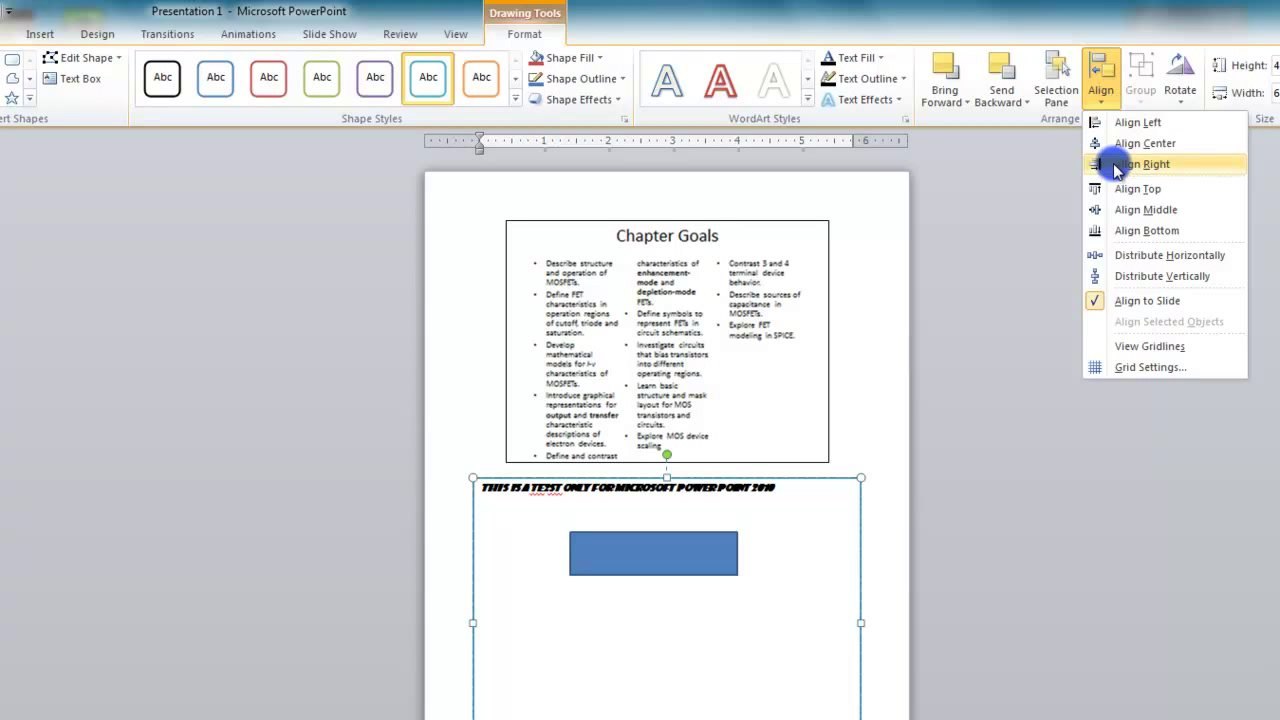Apply purple outline Abc shape style
The width and height of the screenshot is (1280, 720).
tap(375, 78)
